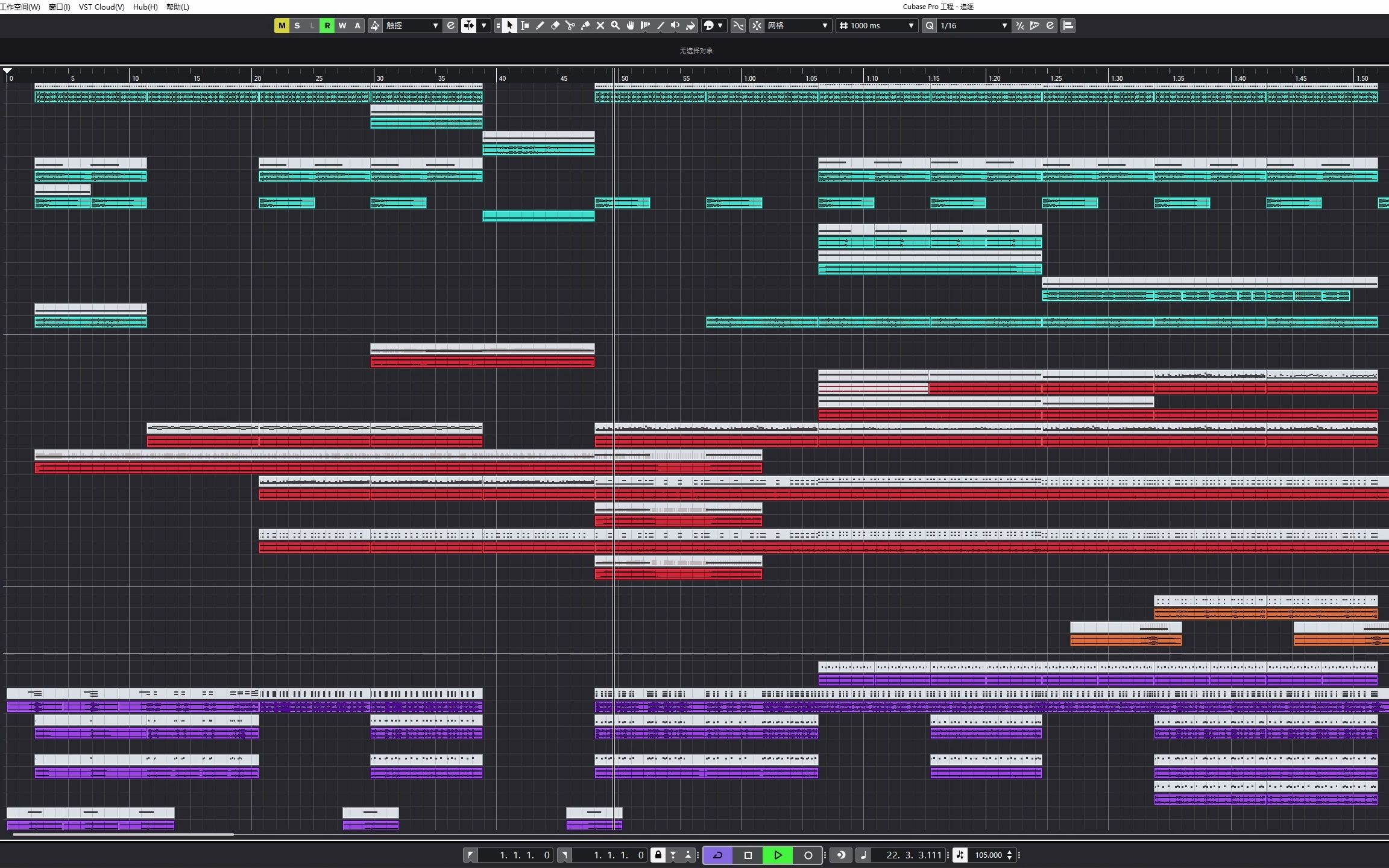Click the transport Stop button
Viewport: 1389px width, 868px height.
tap(748, 855)
